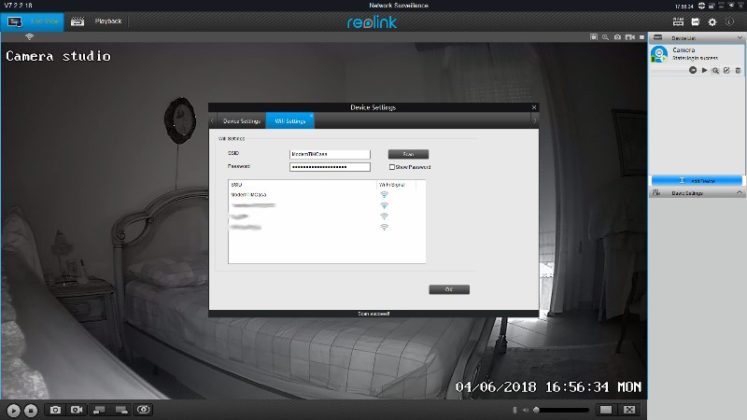Screen dimensions: 747x420
Task: Click the Camera device search icon
Action: coord(716,70)
